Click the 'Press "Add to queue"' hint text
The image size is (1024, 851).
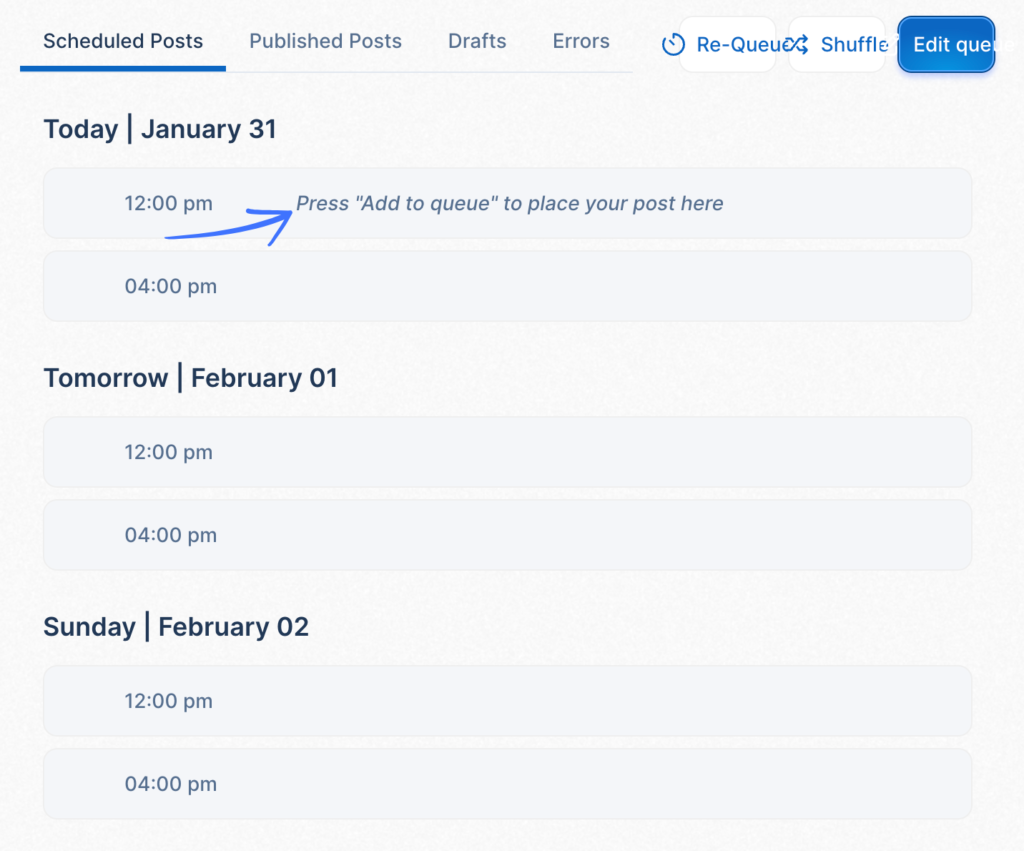coord(509,203)
